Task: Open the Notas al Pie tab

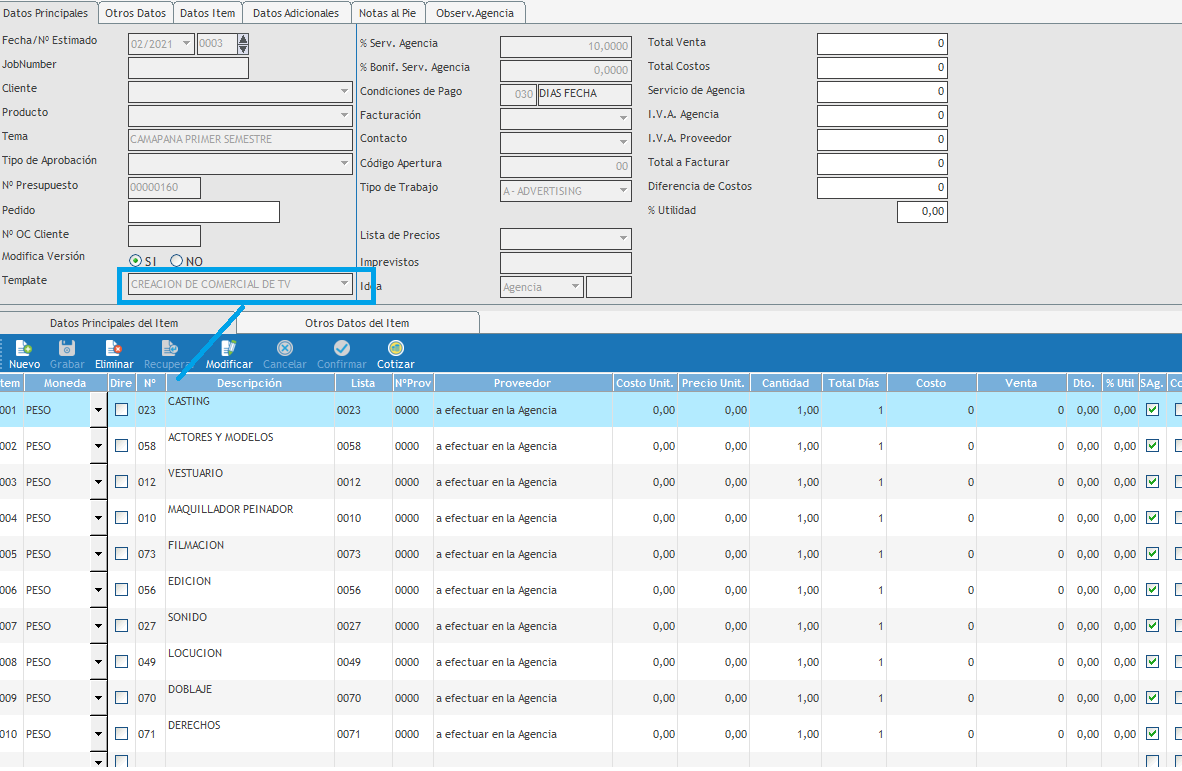Action: tap(388, 13)
